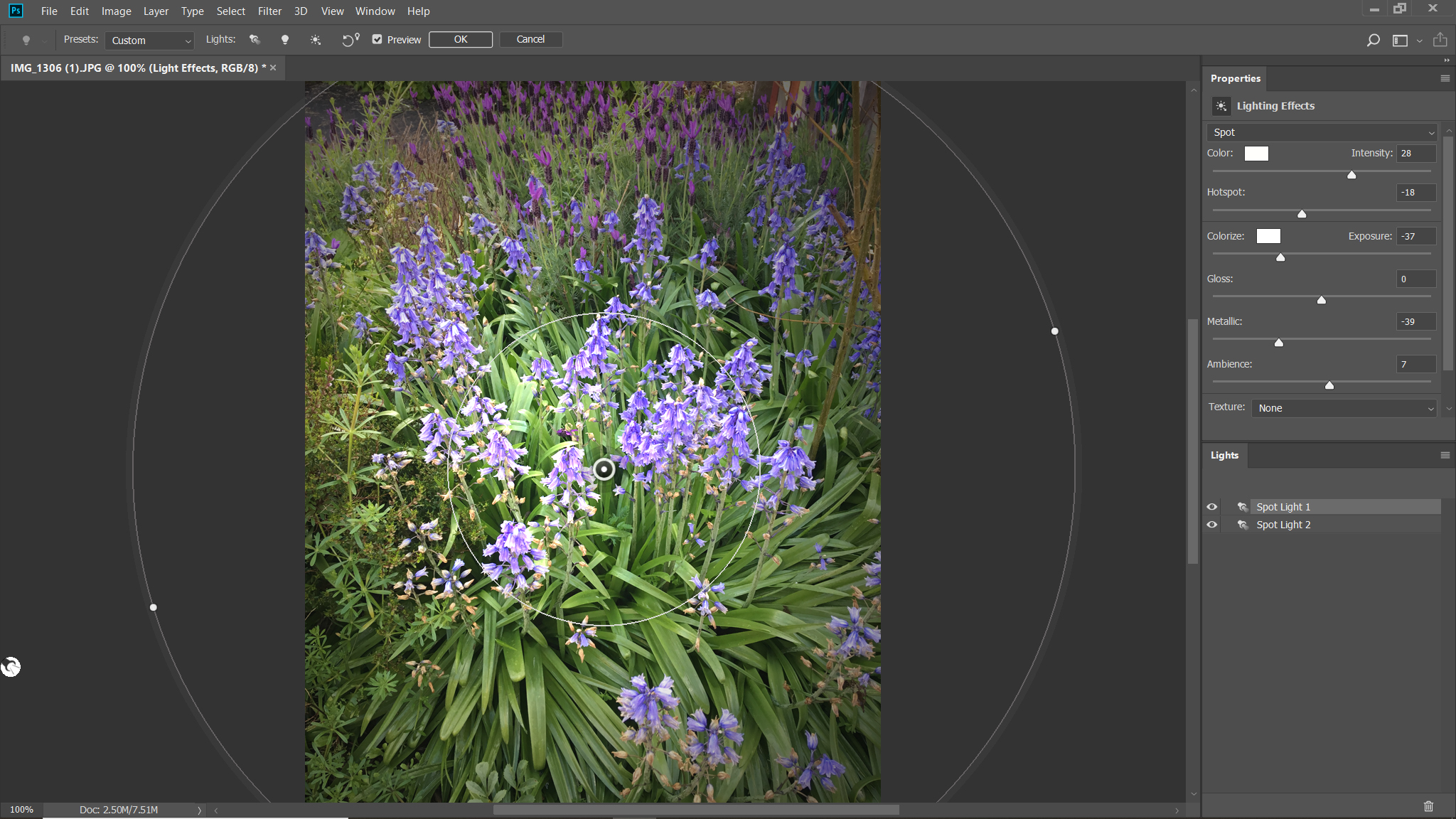Click the OK button
The height and width of the screenshot is (819, 1456).
pyautogui.click(x=460, y=39)
